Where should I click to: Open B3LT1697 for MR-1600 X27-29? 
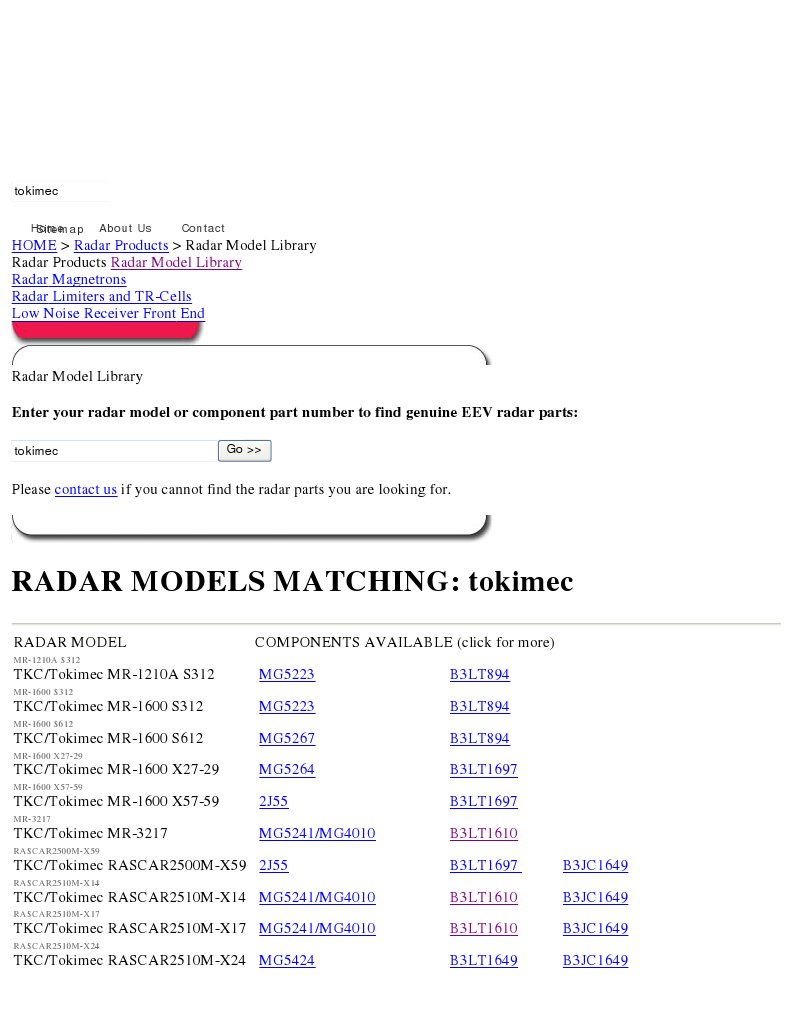[x=484, y=770]
